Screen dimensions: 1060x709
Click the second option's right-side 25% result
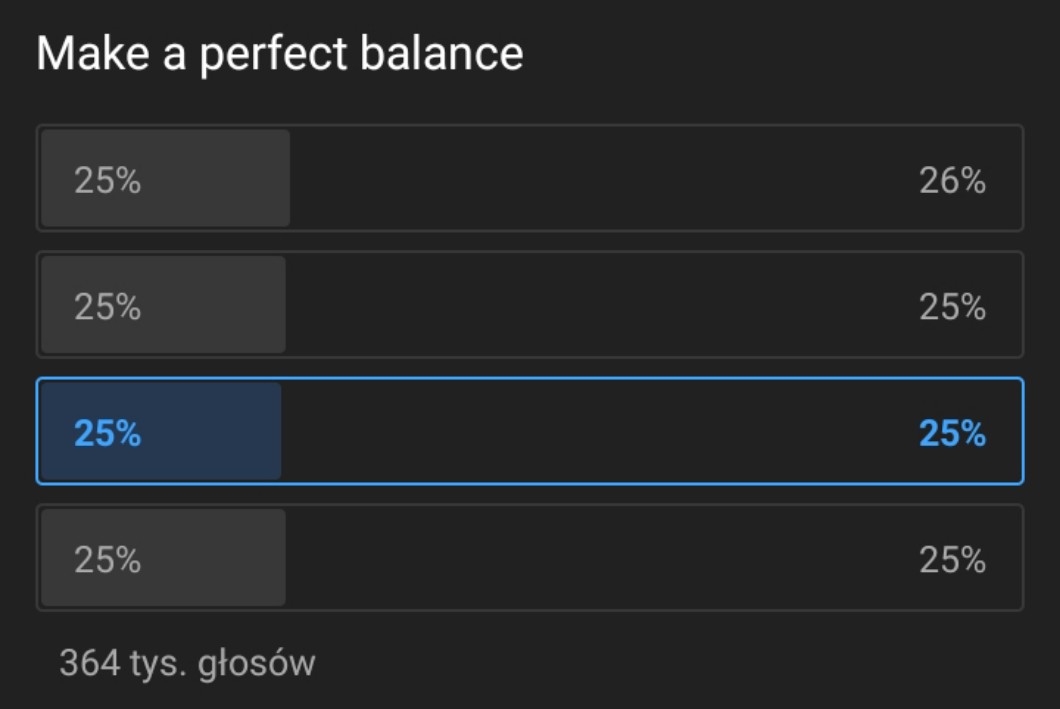tap(952, 308)
